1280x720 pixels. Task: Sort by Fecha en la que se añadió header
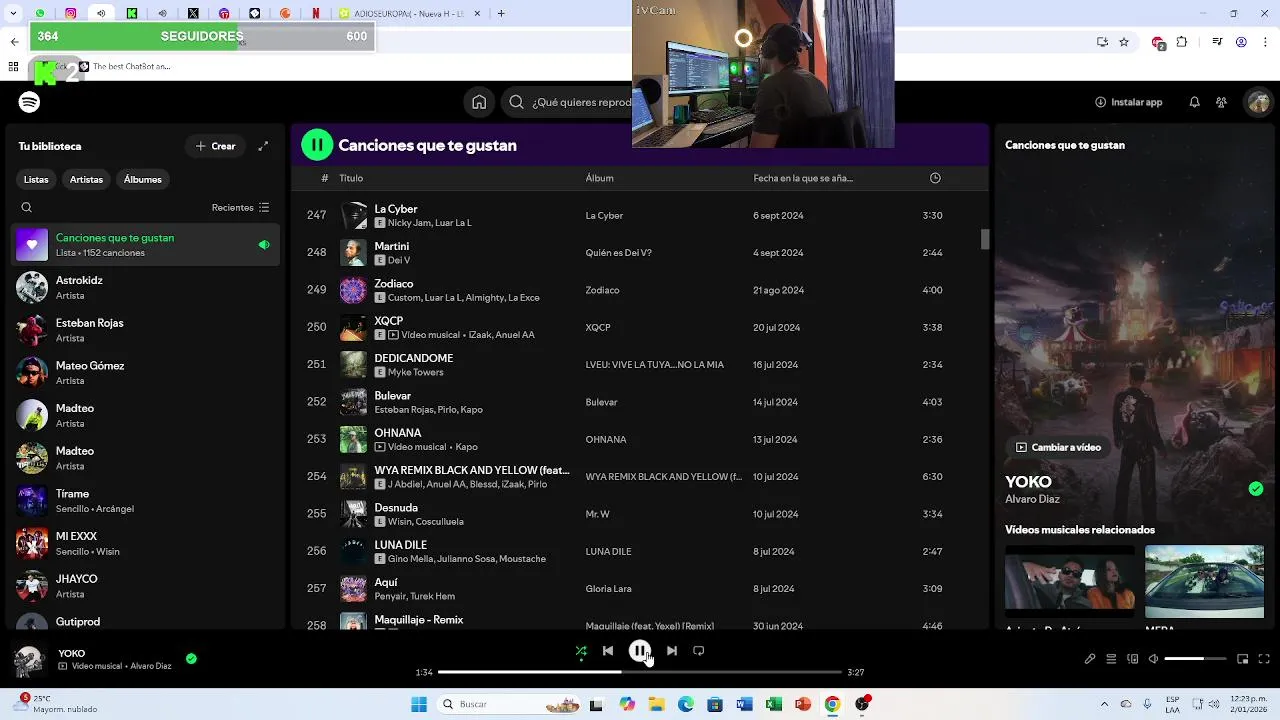[803, 178]
